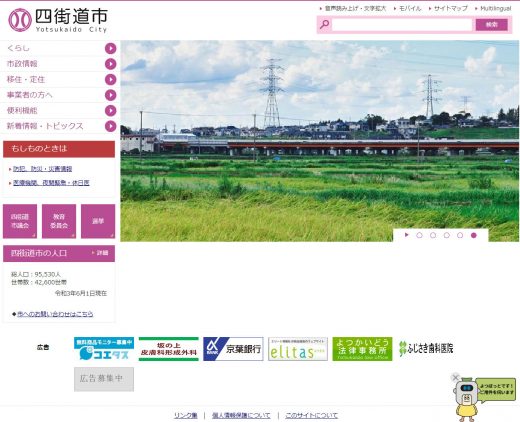Click the pink search button
The image size is (520, 422).
tap(492, 25)
